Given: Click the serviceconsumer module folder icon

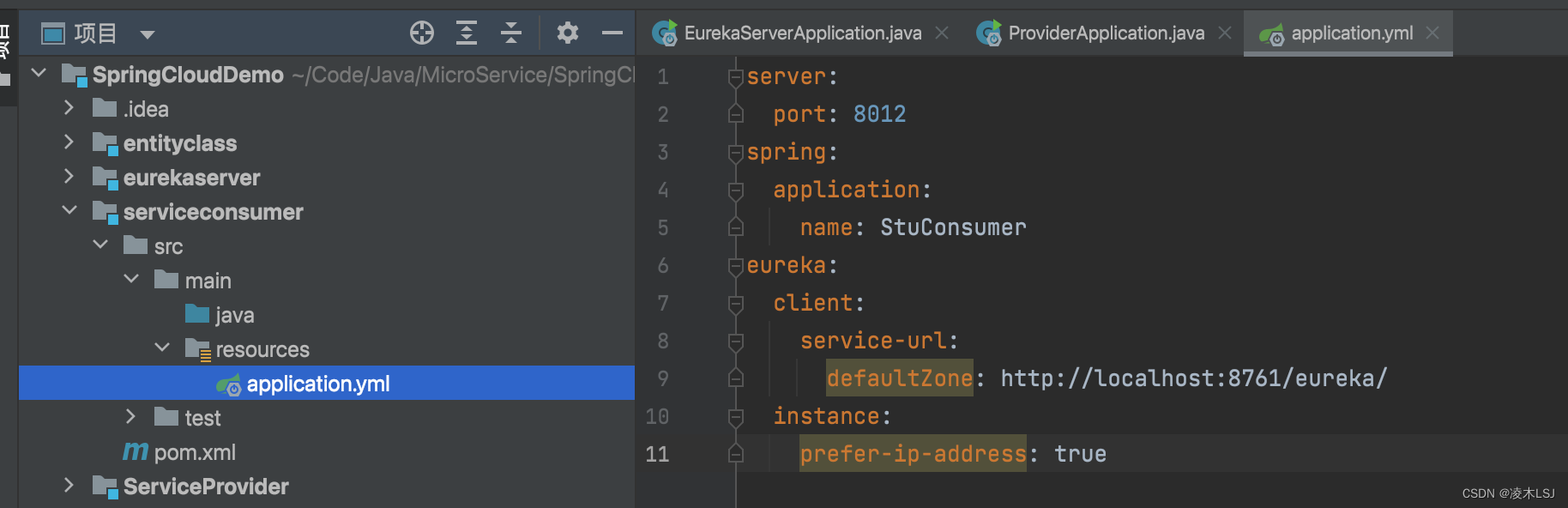Looking at the screenshot, I should [106, 212].
